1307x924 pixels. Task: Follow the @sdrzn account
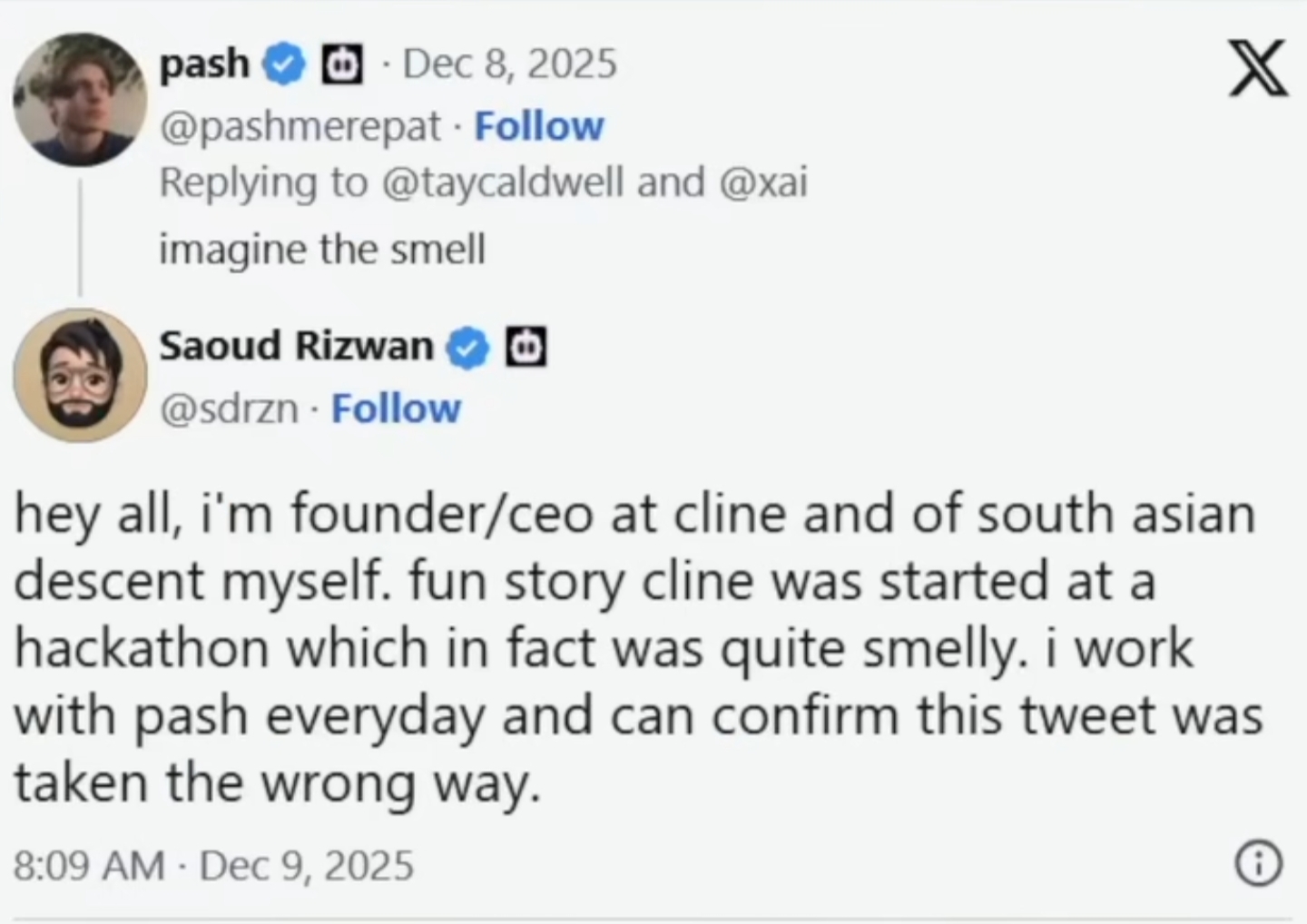[x=396, y=408]
